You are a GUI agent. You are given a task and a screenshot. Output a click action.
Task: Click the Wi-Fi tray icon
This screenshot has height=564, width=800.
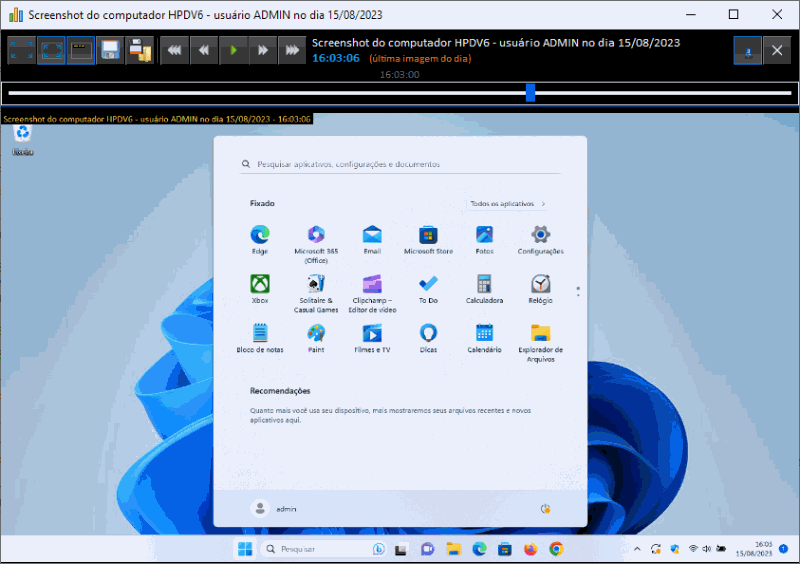693,549
